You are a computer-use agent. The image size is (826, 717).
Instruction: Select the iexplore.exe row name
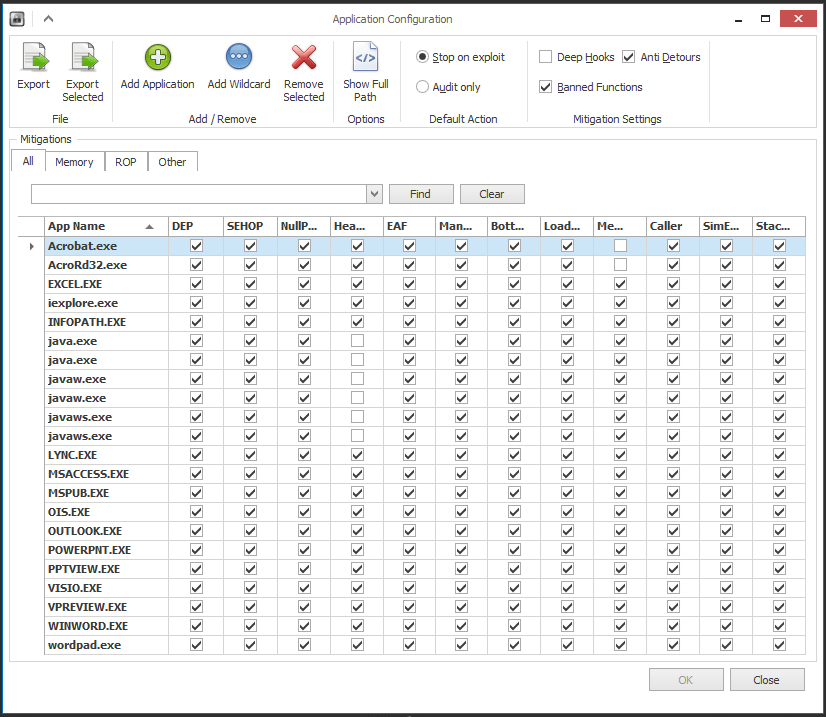click(x=83, y=303)
